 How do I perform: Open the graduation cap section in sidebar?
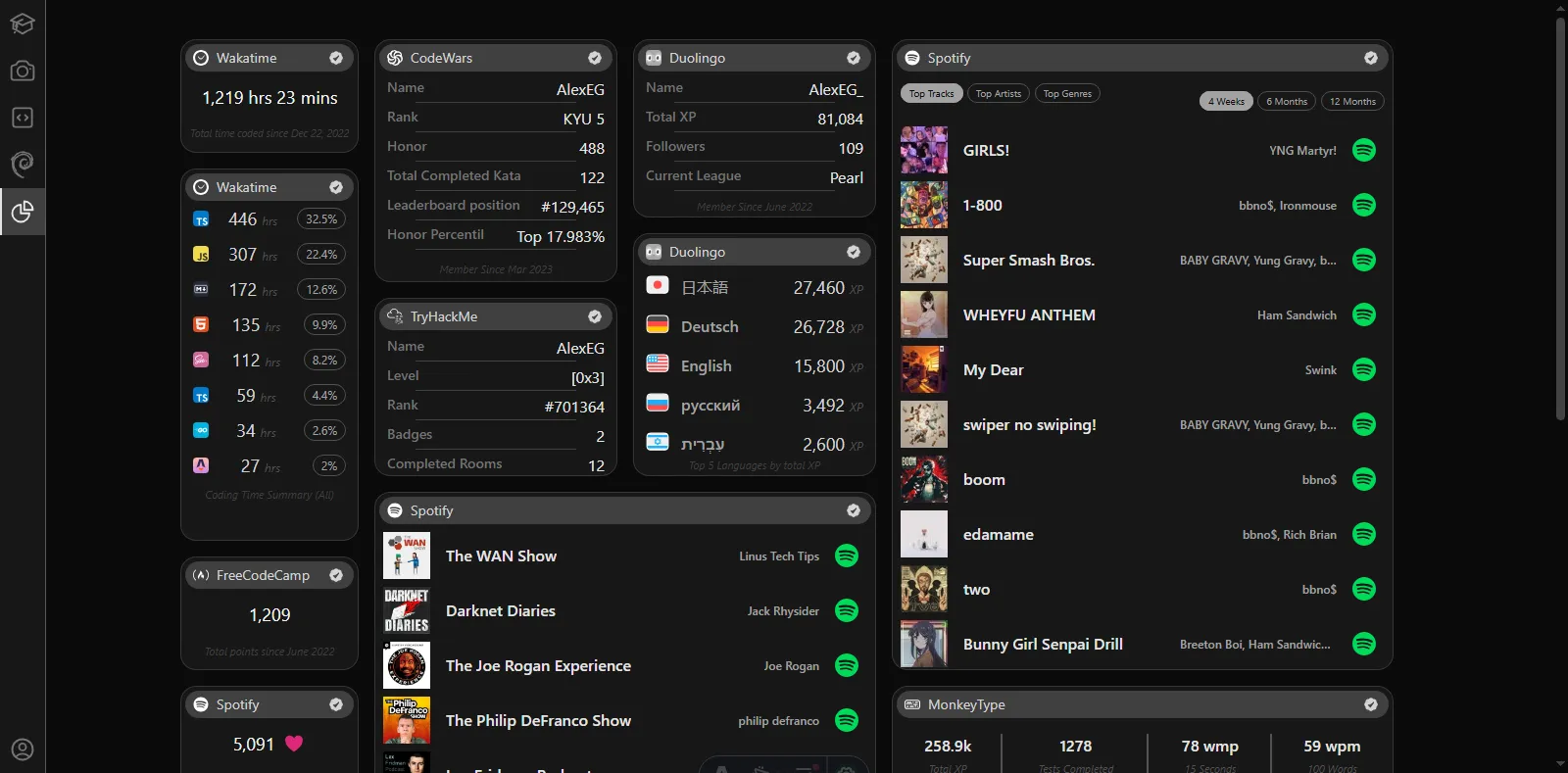coord(22,24)
